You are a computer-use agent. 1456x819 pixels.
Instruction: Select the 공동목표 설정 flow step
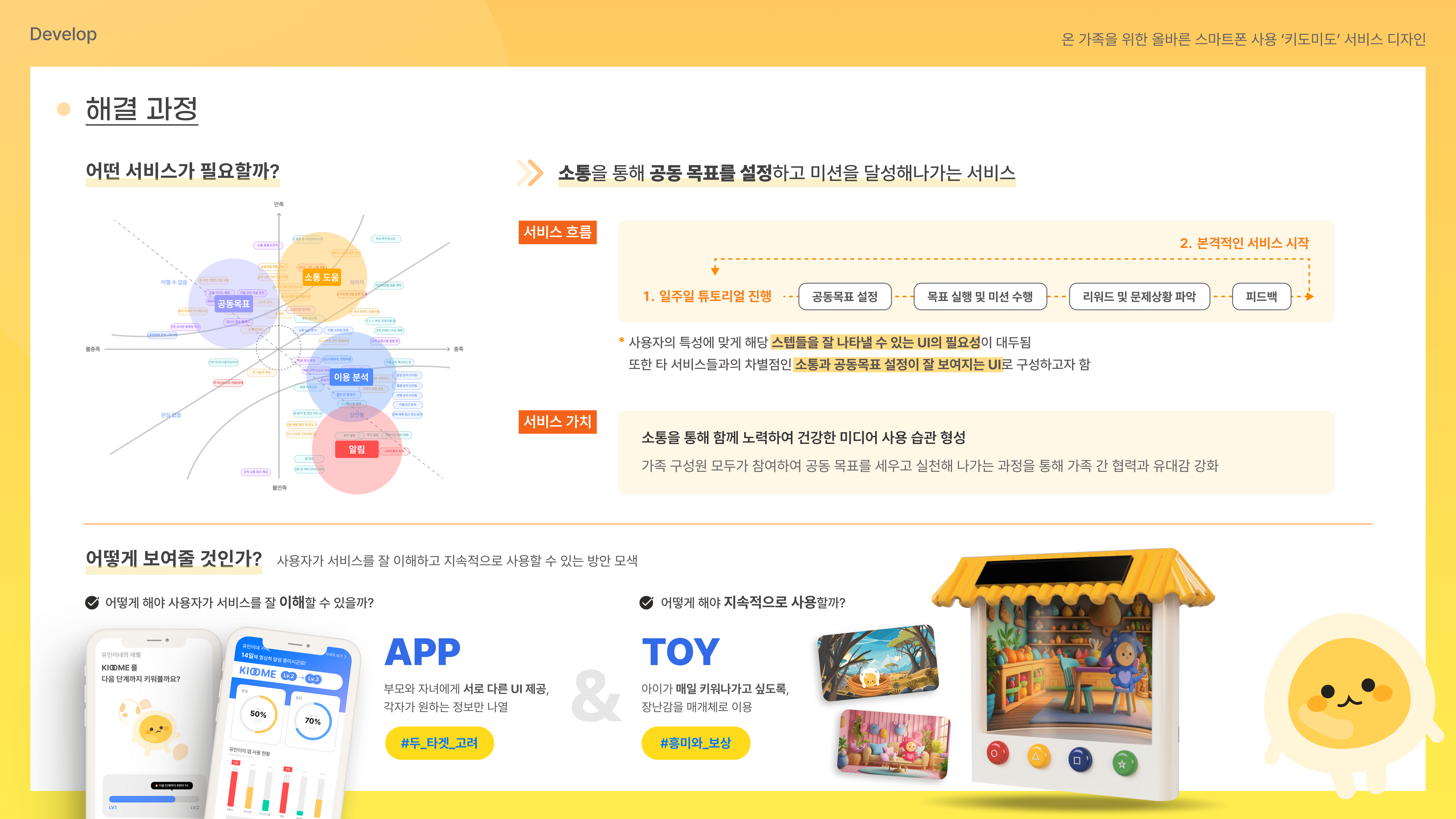pos(845,297)
